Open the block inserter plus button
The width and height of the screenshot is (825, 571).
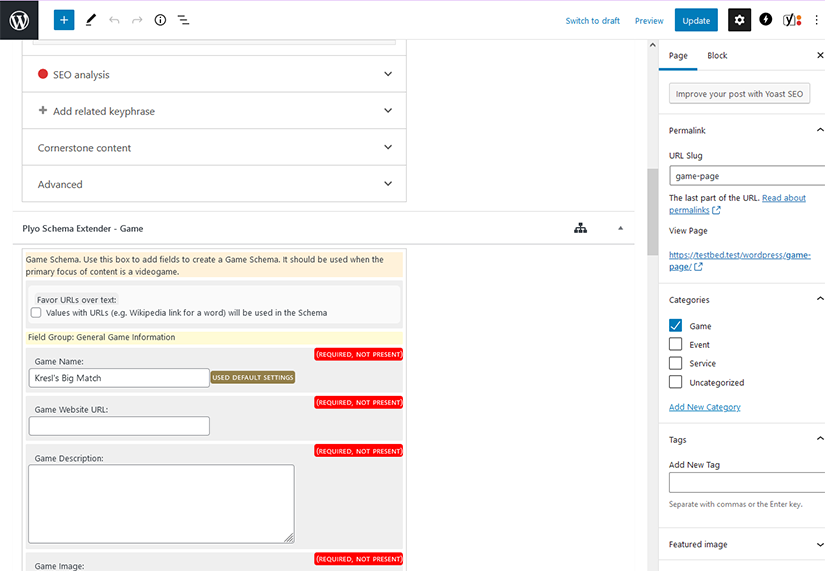click(64, 20)
